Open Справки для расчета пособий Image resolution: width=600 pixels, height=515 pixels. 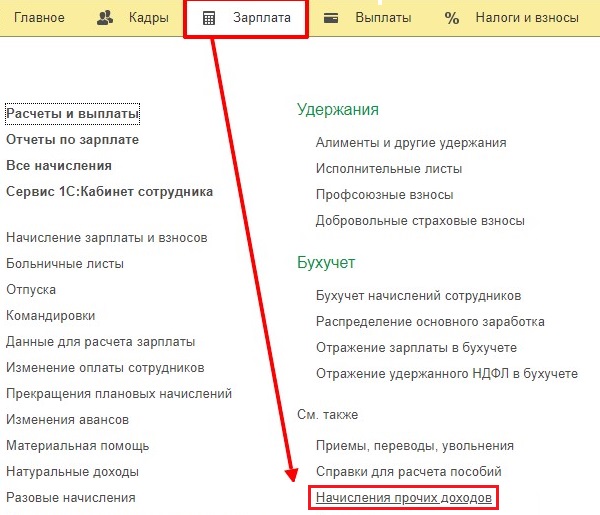409,472
